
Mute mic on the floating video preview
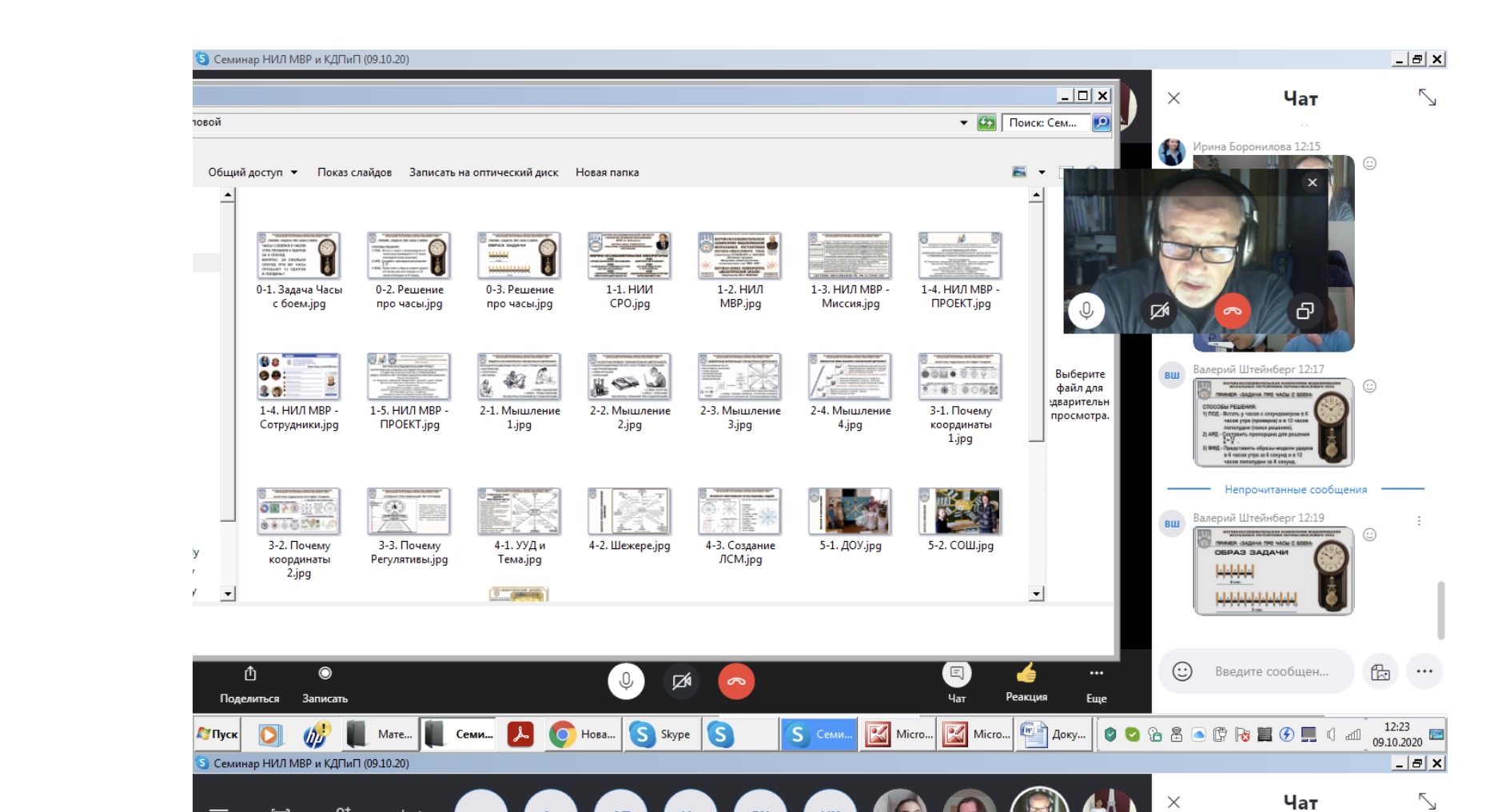pos(1086,311)
